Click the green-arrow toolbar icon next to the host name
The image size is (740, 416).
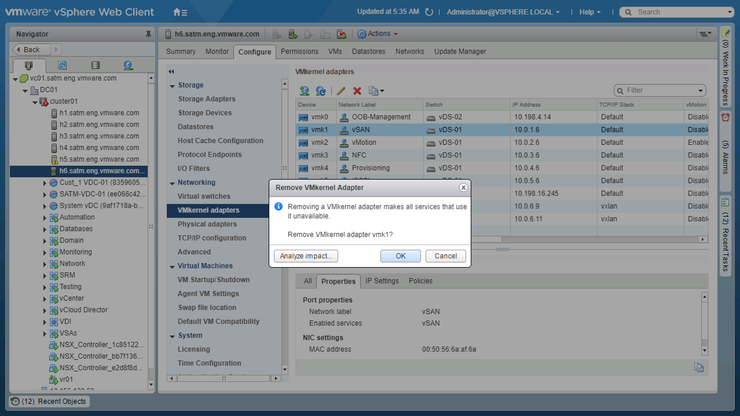click(293, 34)
